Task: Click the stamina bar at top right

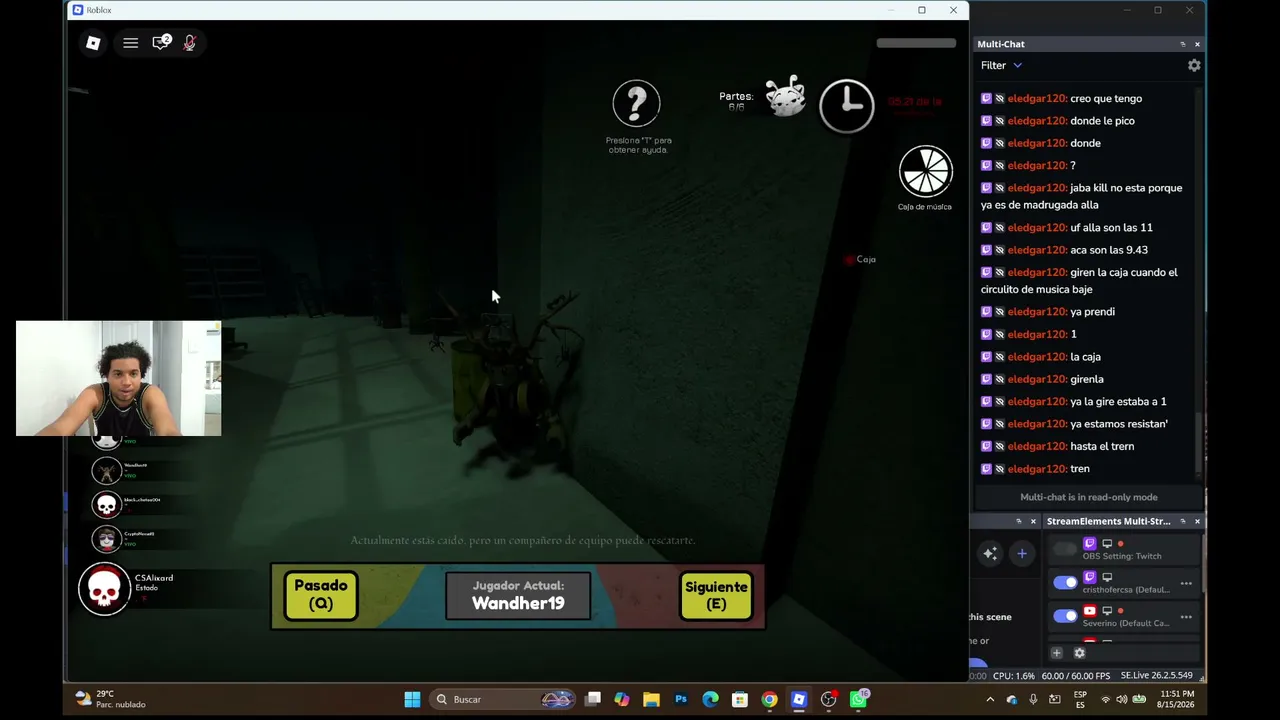Action: click(x=916, y=43)
